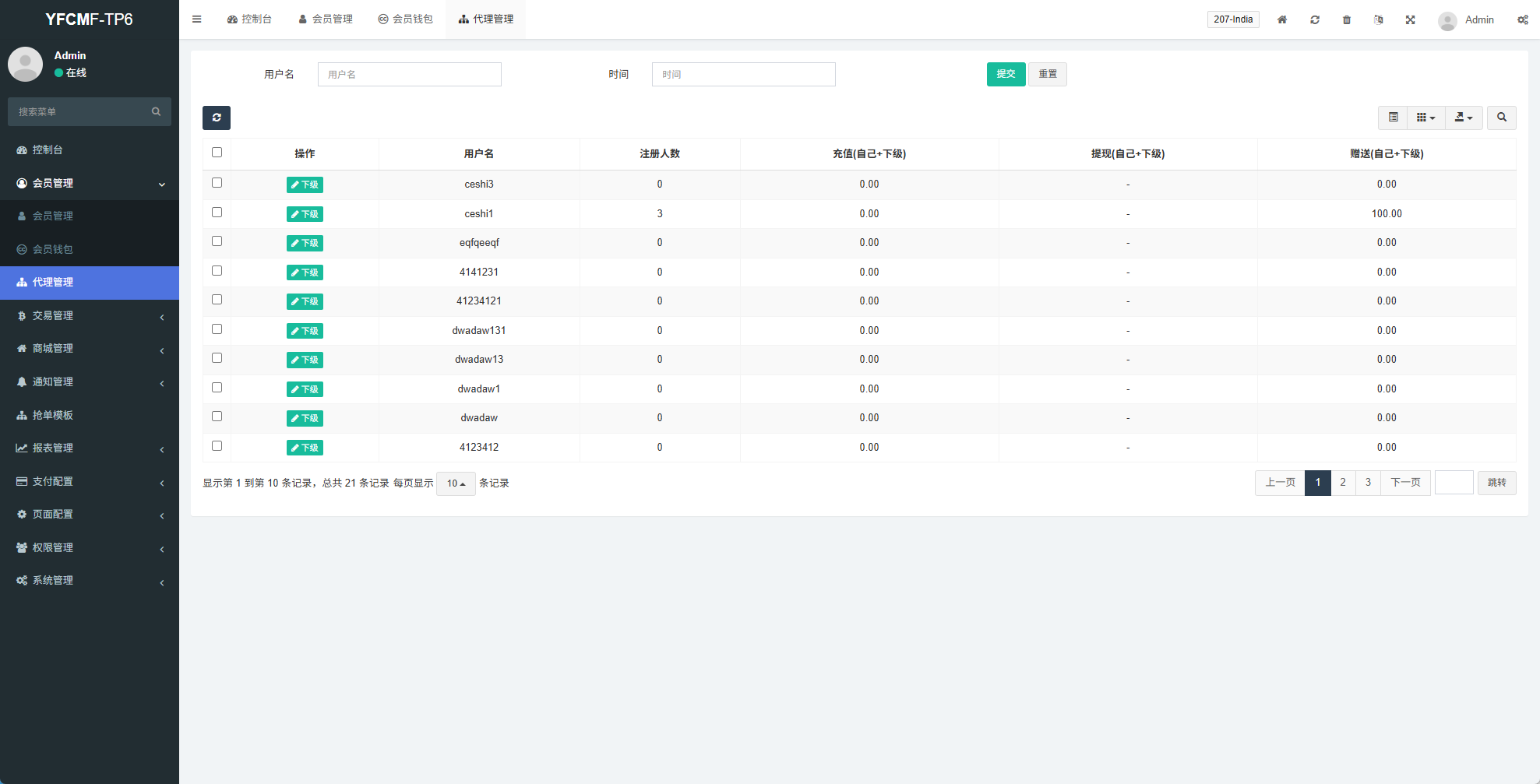This screenshot has height=784, width=1540.
Task: Toggle fullscreen with the expand arrows icon
Action: tap(1410, 19)
